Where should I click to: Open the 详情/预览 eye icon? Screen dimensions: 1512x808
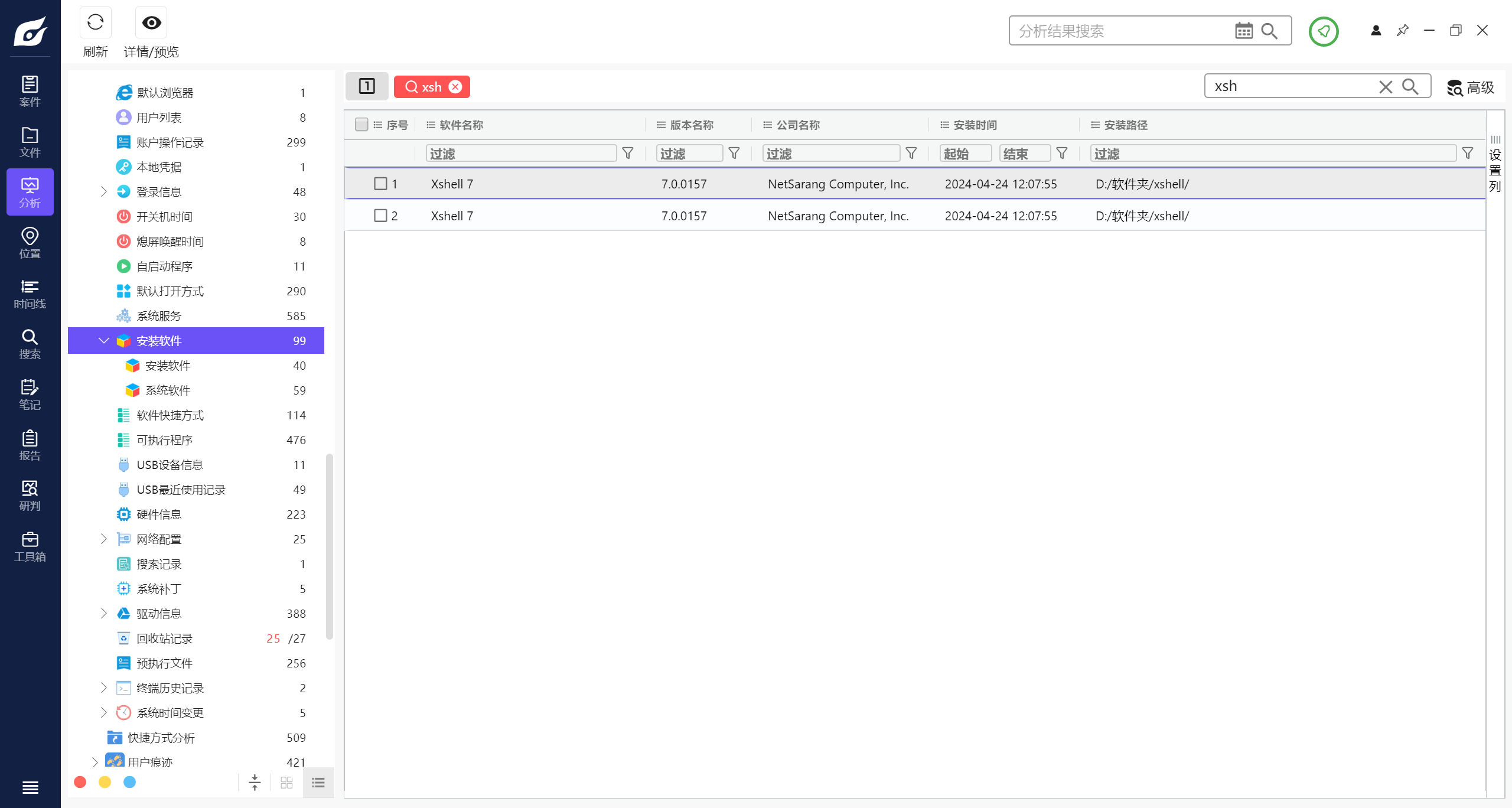(151, 22)
